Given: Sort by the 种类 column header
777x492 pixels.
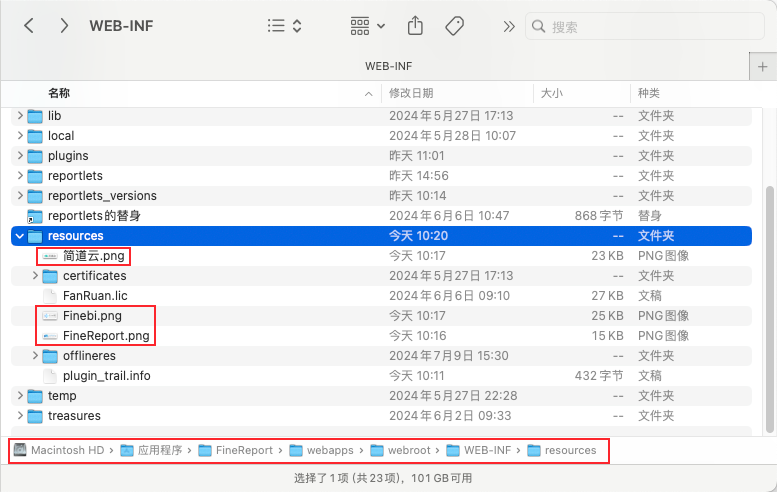Looking at the screenshot, I should [x=649, y=93].
